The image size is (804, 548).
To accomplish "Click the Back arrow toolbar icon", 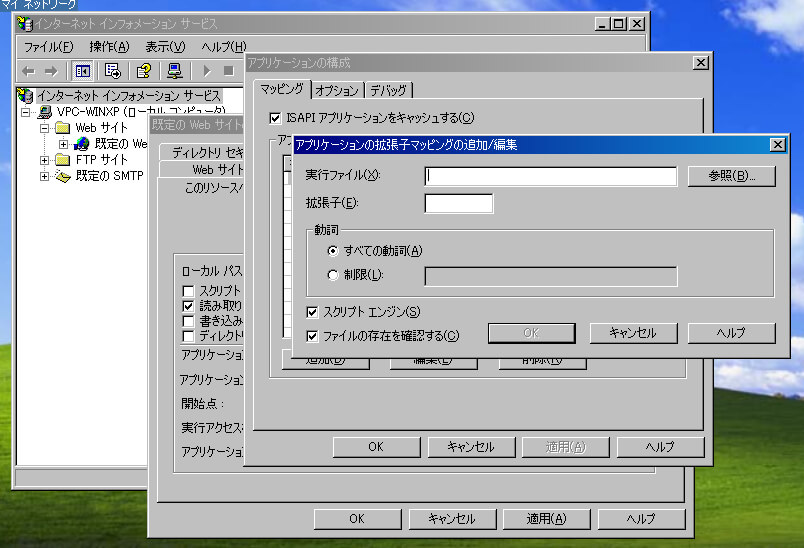I will (28, 71).
